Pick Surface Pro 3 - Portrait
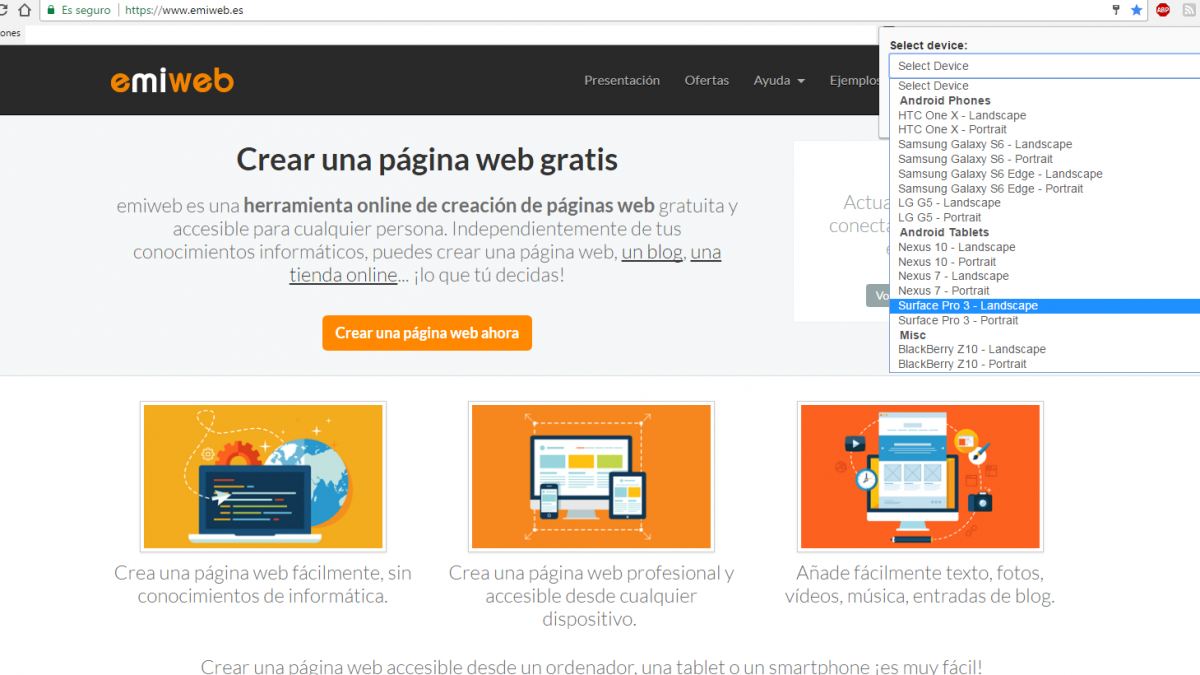The height and width of the screenshot is (675, 1200). pos(1044,320)
